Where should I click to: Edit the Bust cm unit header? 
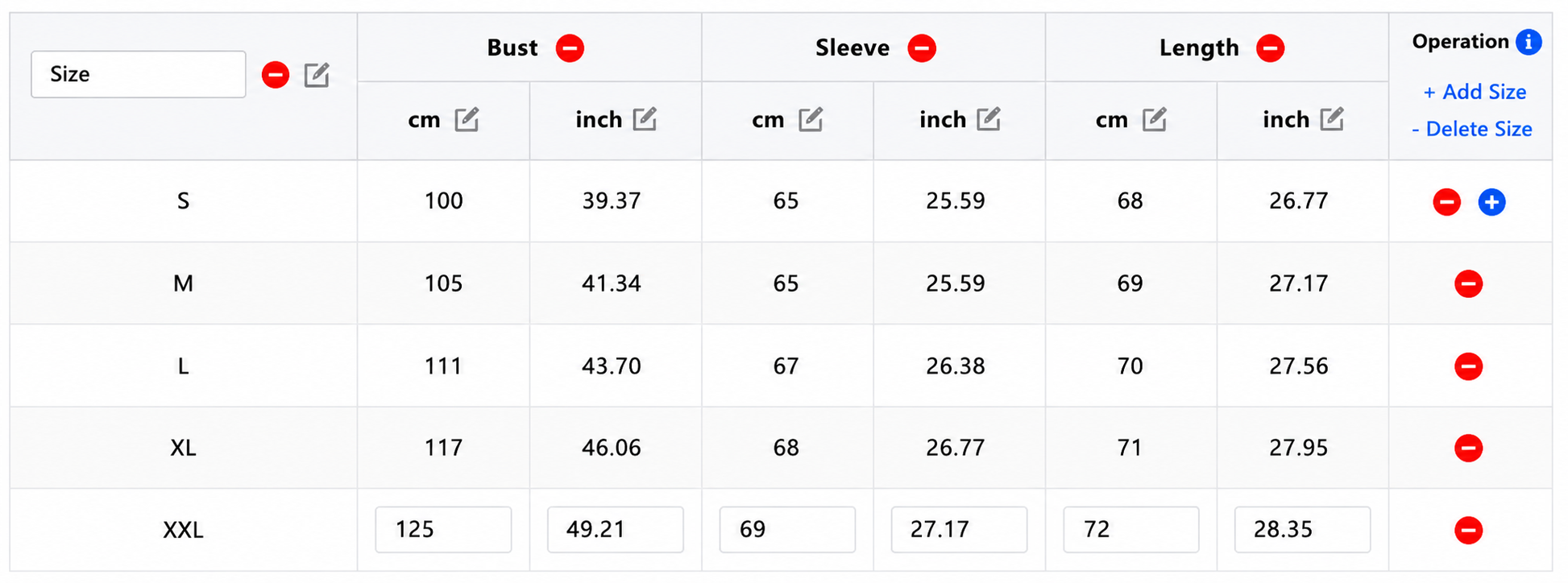click(467, 119)
